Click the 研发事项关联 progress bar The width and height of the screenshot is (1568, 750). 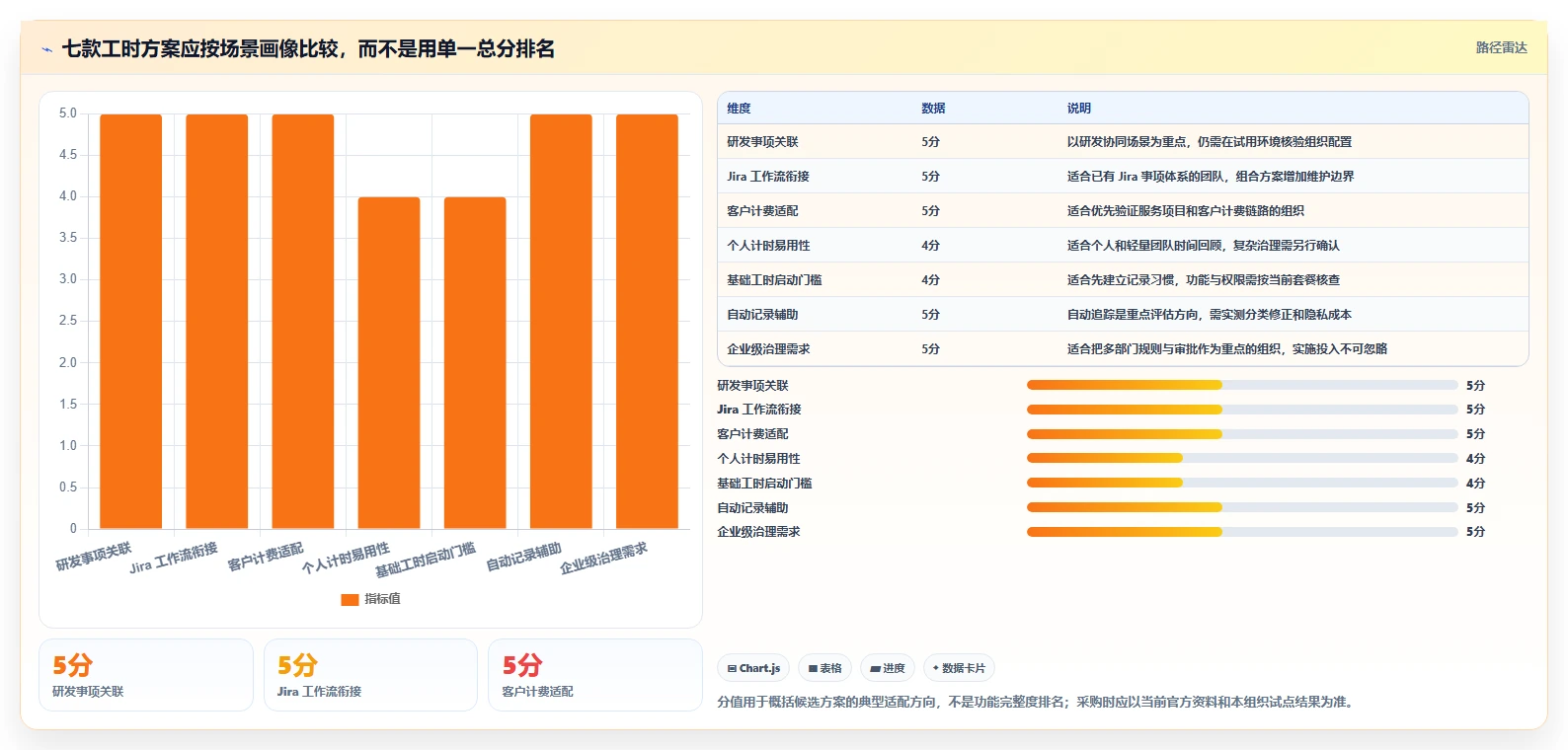[x=1242, y=385]
